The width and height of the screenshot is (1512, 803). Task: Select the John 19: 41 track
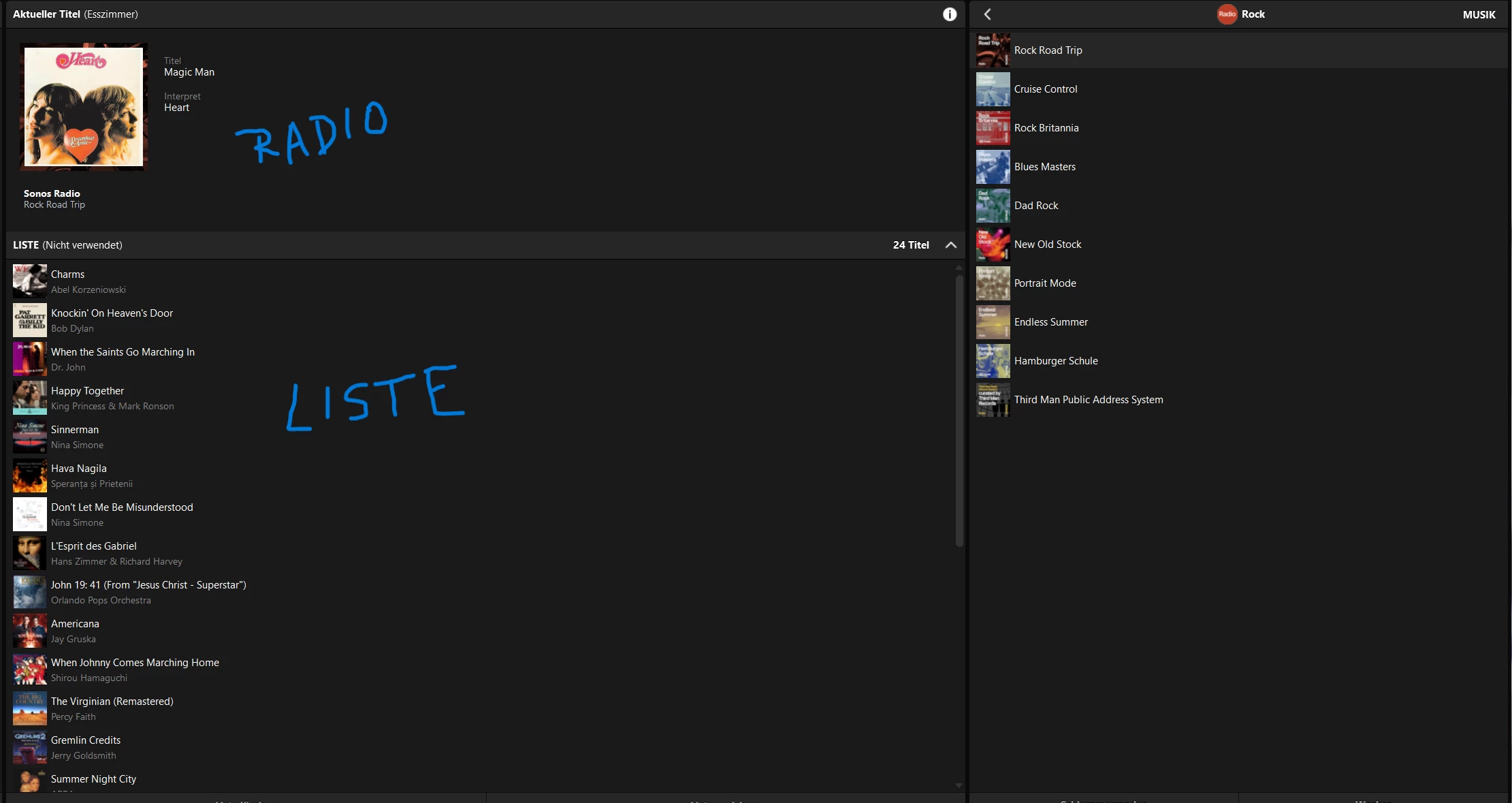coord(481,592)
